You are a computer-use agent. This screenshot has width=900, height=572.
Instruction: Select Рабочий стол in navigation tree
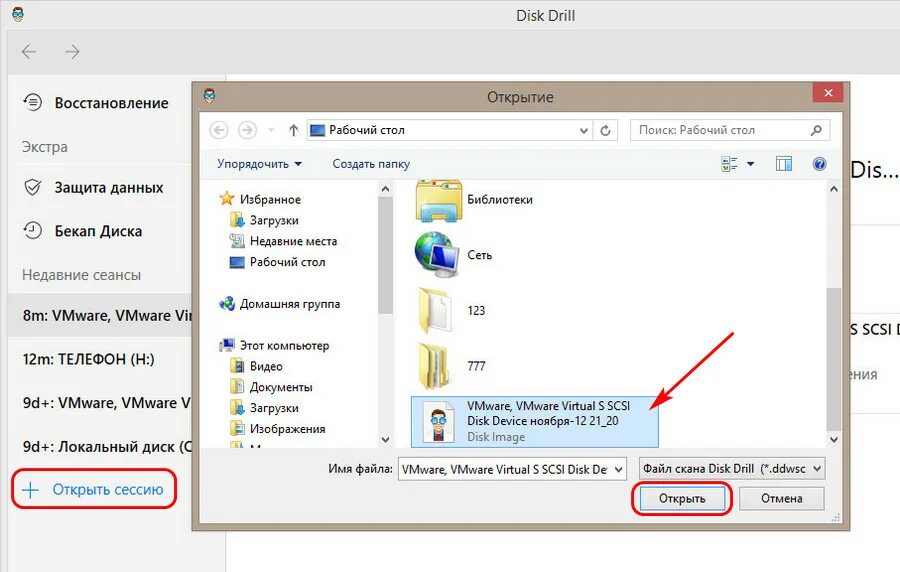pos(287,262)
